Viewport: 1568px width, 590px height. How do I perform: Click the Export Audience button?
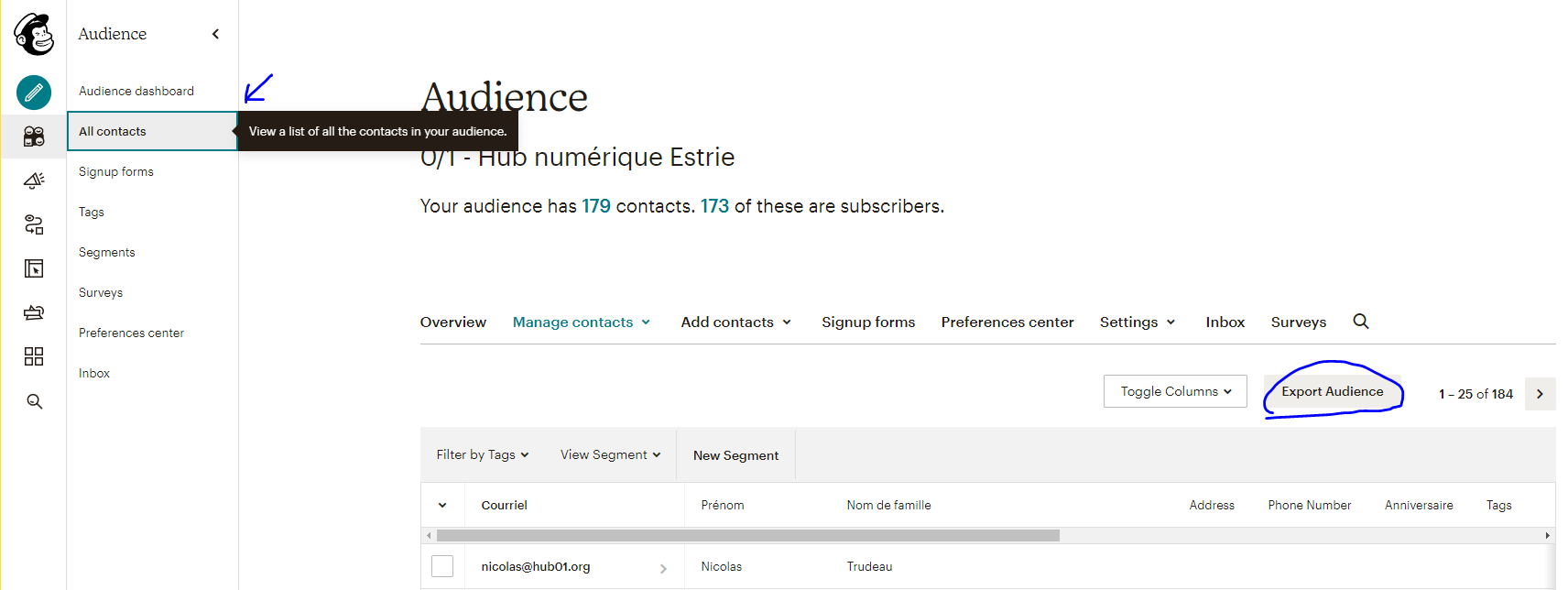1332,392
